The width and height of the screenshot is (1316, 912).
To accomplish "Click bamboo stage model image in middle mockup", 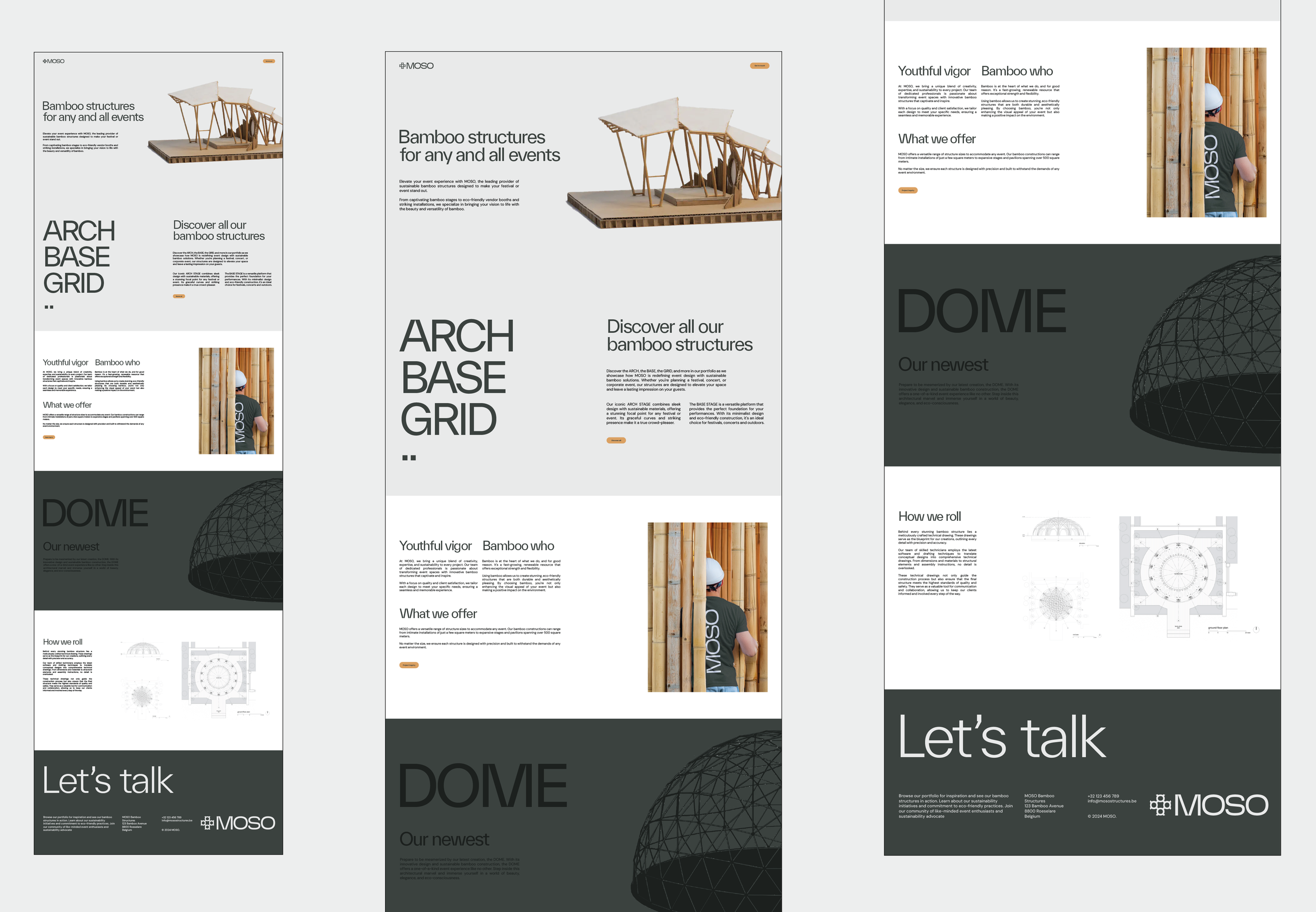I will (674, 163).
